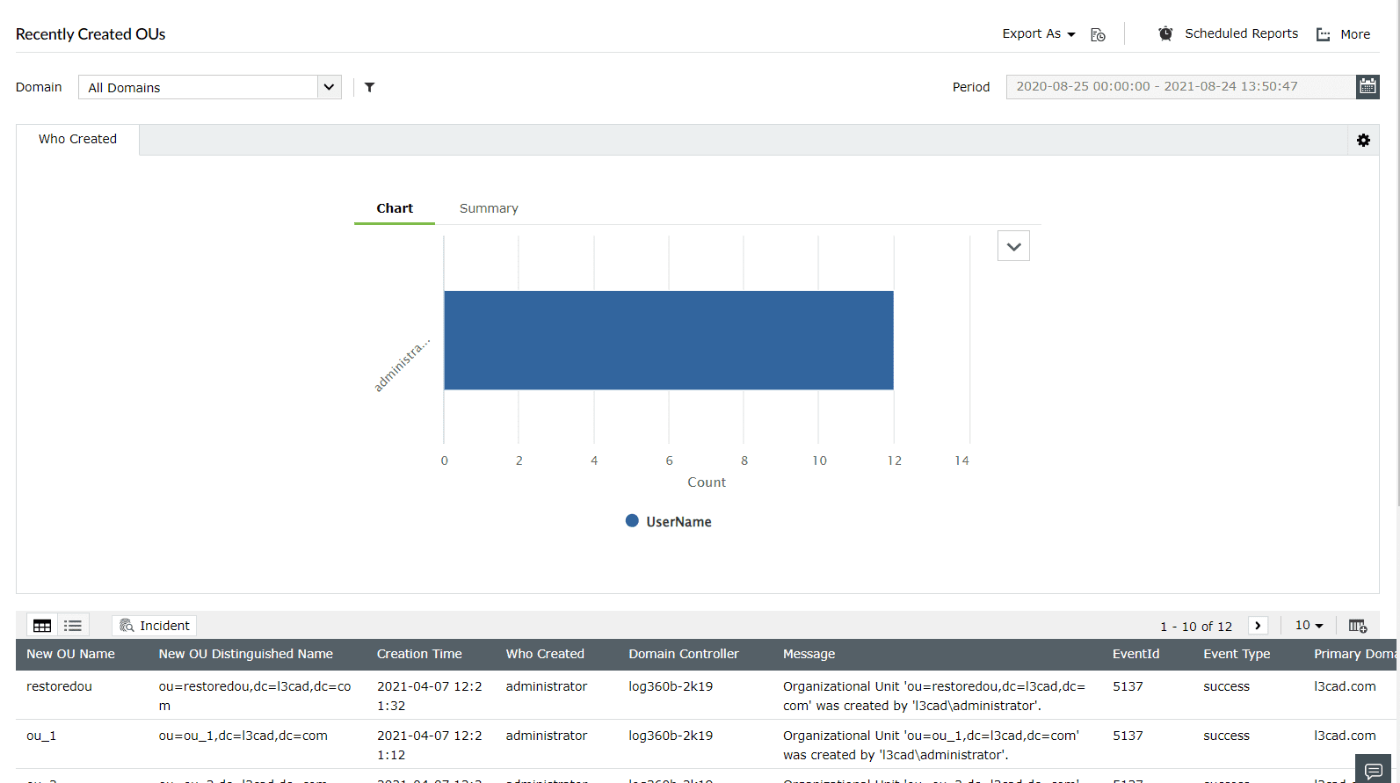Switch to table grid view

click(41, 625)
